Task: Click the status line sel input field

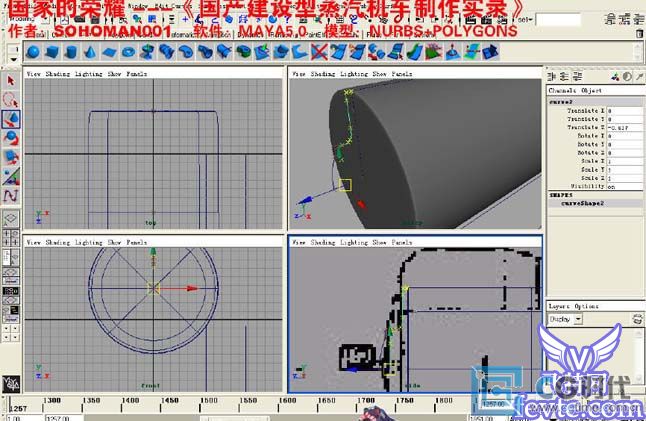Action: [x=557, y=19]
